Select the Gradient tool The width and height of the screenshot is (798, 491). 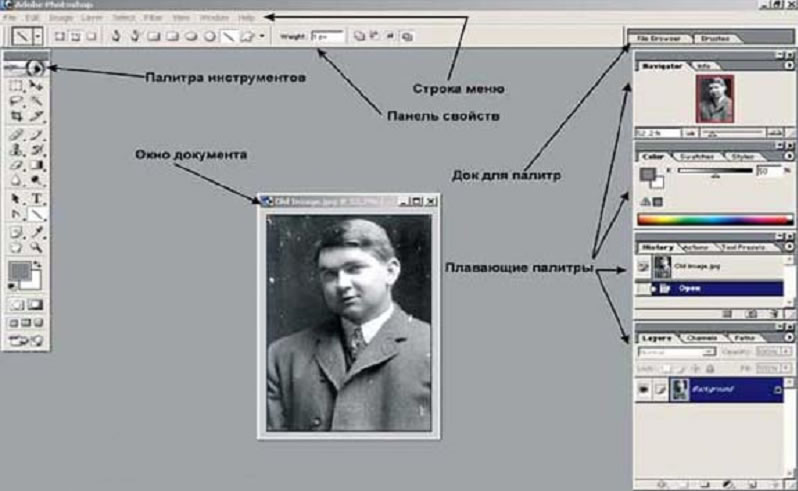36,165
